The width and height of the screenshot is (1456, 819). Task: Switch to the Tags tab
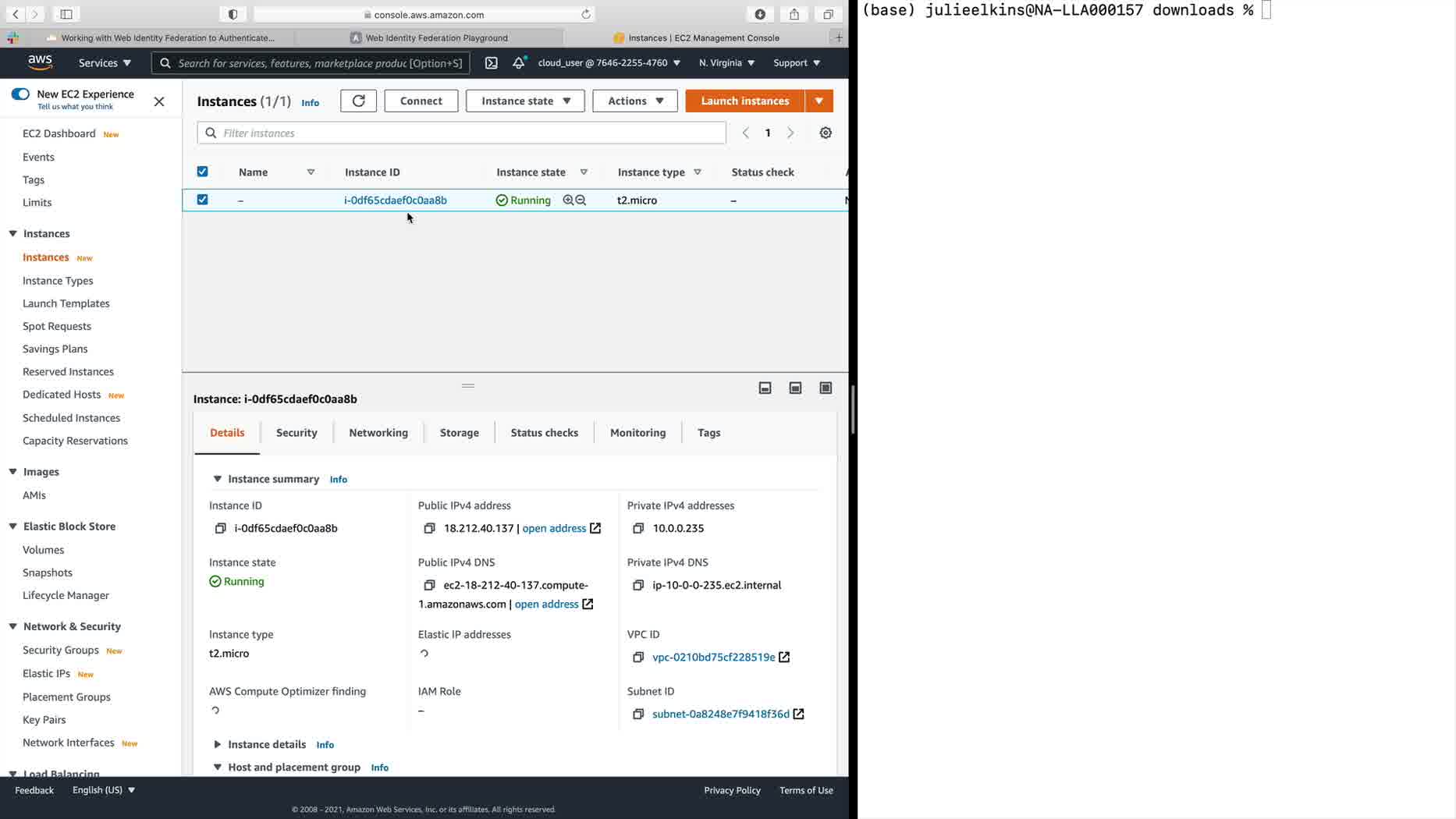pos(709,433)
